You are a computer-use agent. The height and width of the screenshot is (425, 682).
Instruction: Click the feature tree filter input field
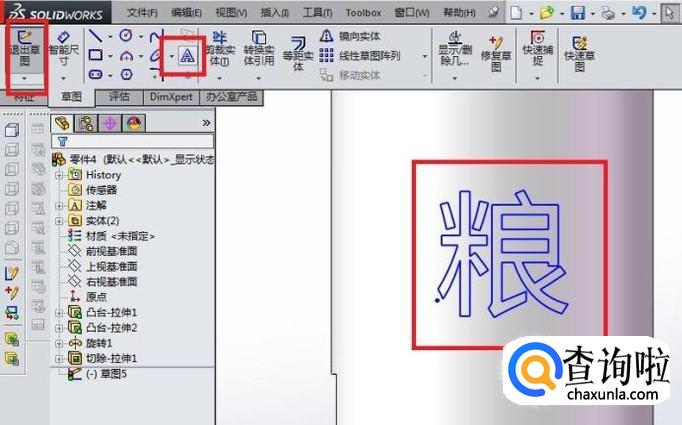coord(133,141)
